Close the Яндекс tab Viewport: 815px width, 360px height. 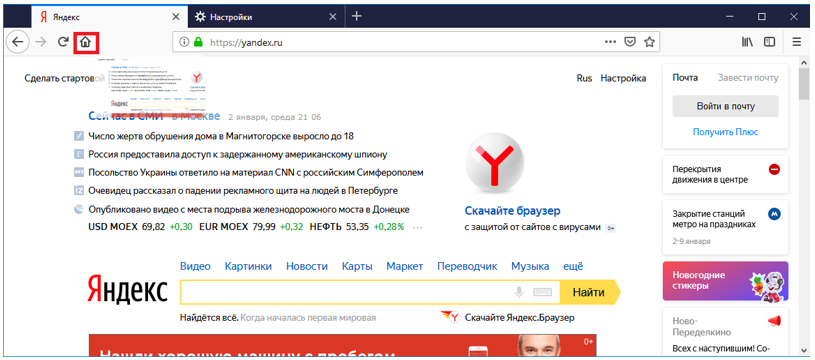(176, 17)
